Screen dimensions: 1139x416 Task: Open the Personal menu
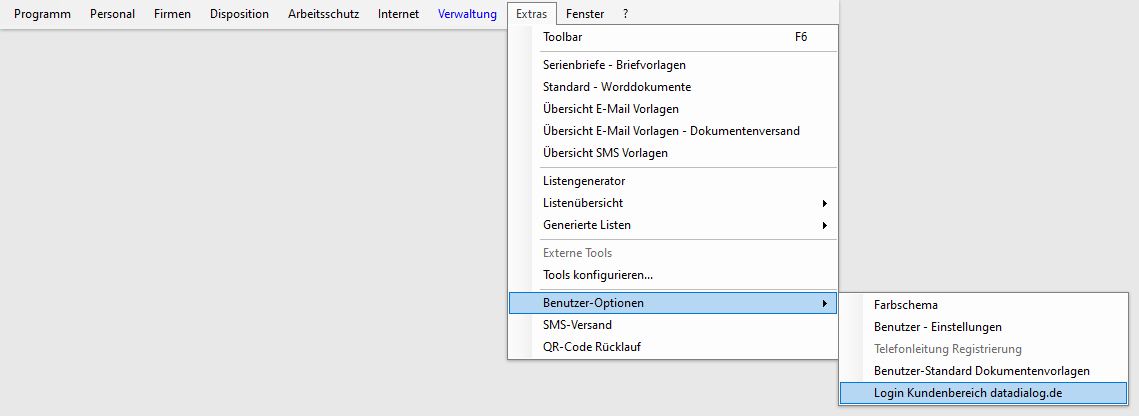[112, 14]
